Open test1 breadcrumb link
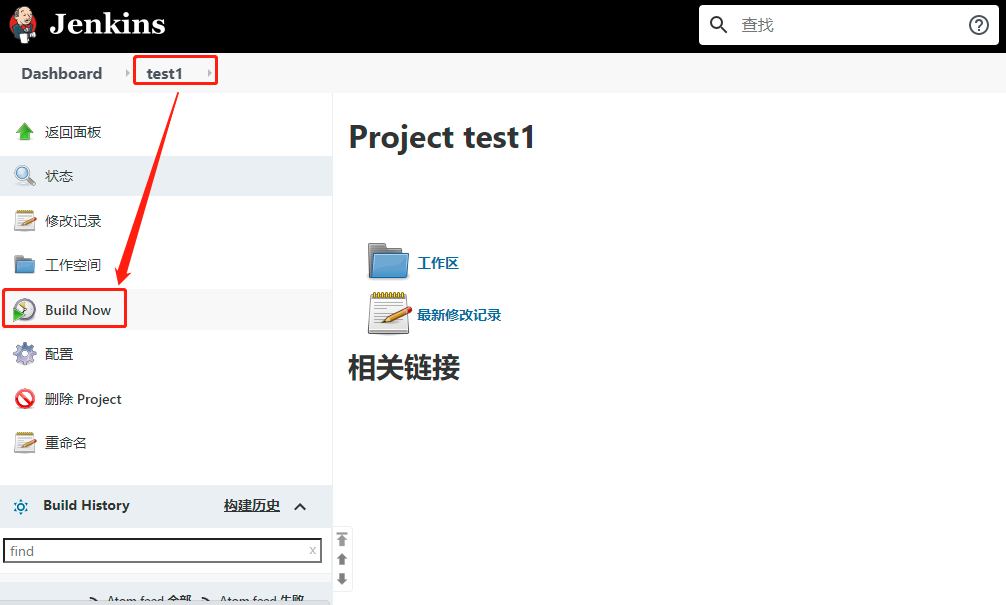The width and height of the screenshot is (1006, 605). click(x=164, y=74)
